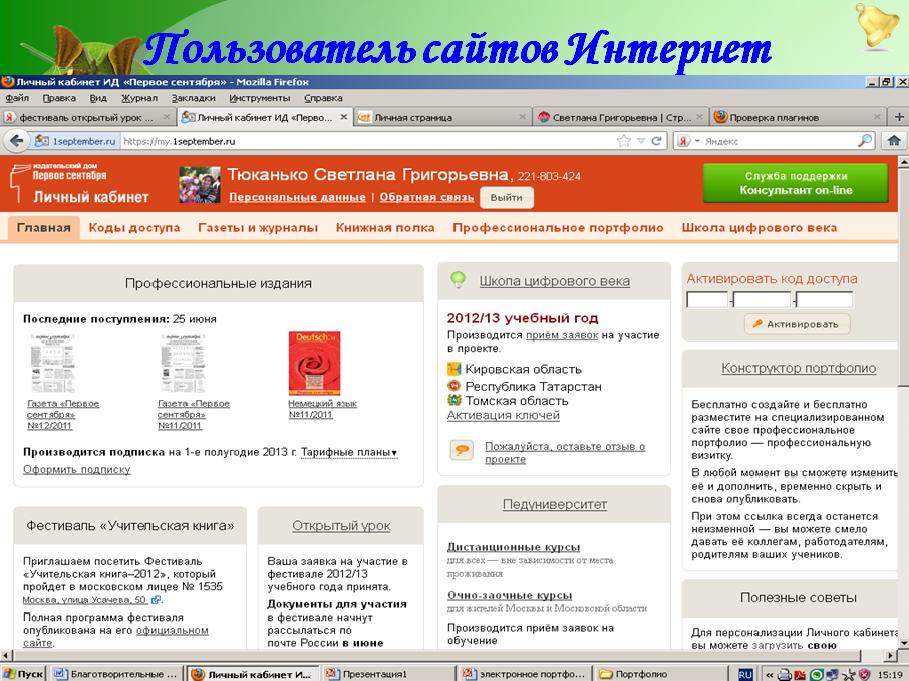Click the RU language indicator in the tray
909x681 pixels.
[x=745, y=674]
